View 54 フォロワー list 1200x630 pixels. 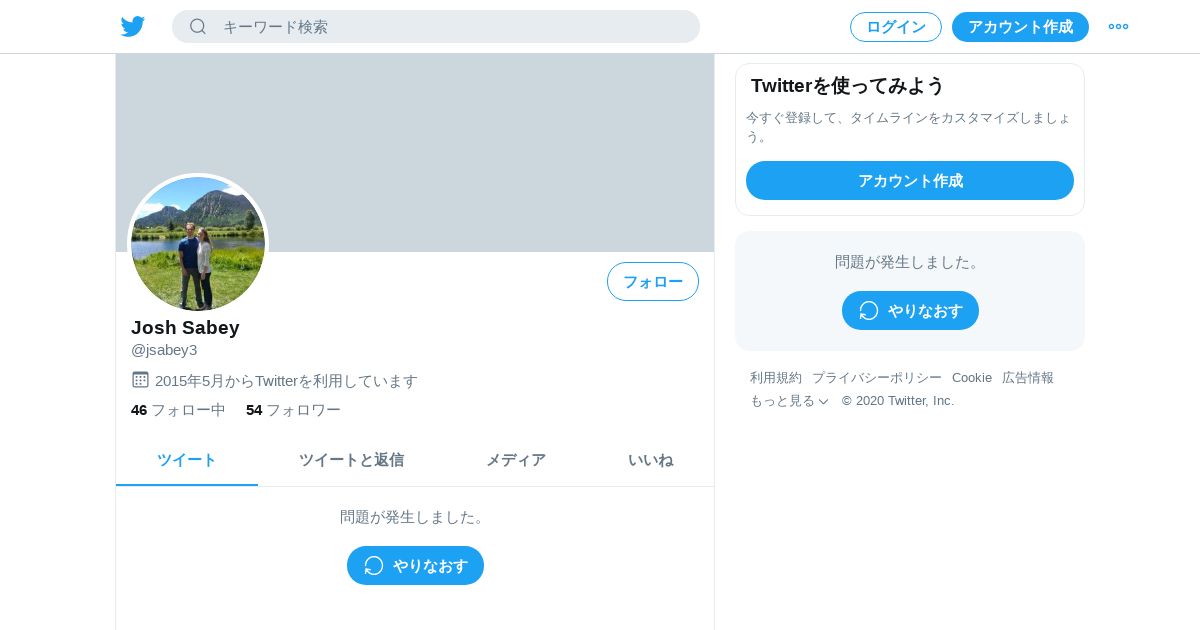(x=293, y=410)
